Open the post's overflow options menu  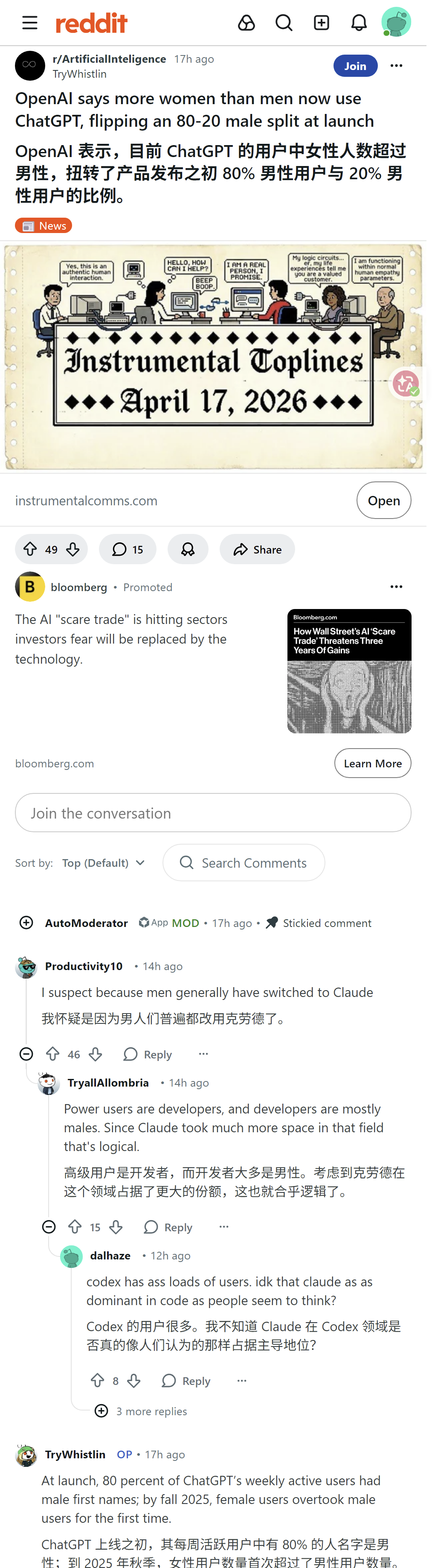pyautogui.click(x=396, y=66)
